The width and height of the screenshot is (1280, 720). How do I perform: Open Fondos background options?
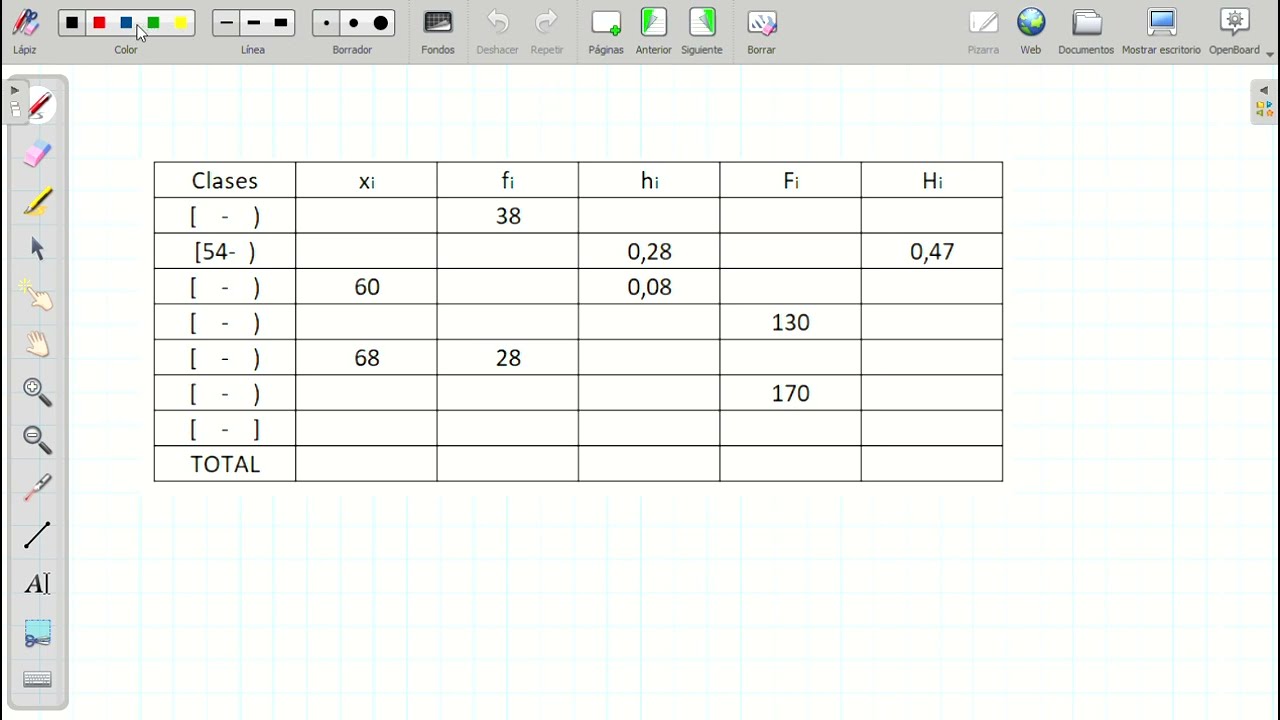438,31
